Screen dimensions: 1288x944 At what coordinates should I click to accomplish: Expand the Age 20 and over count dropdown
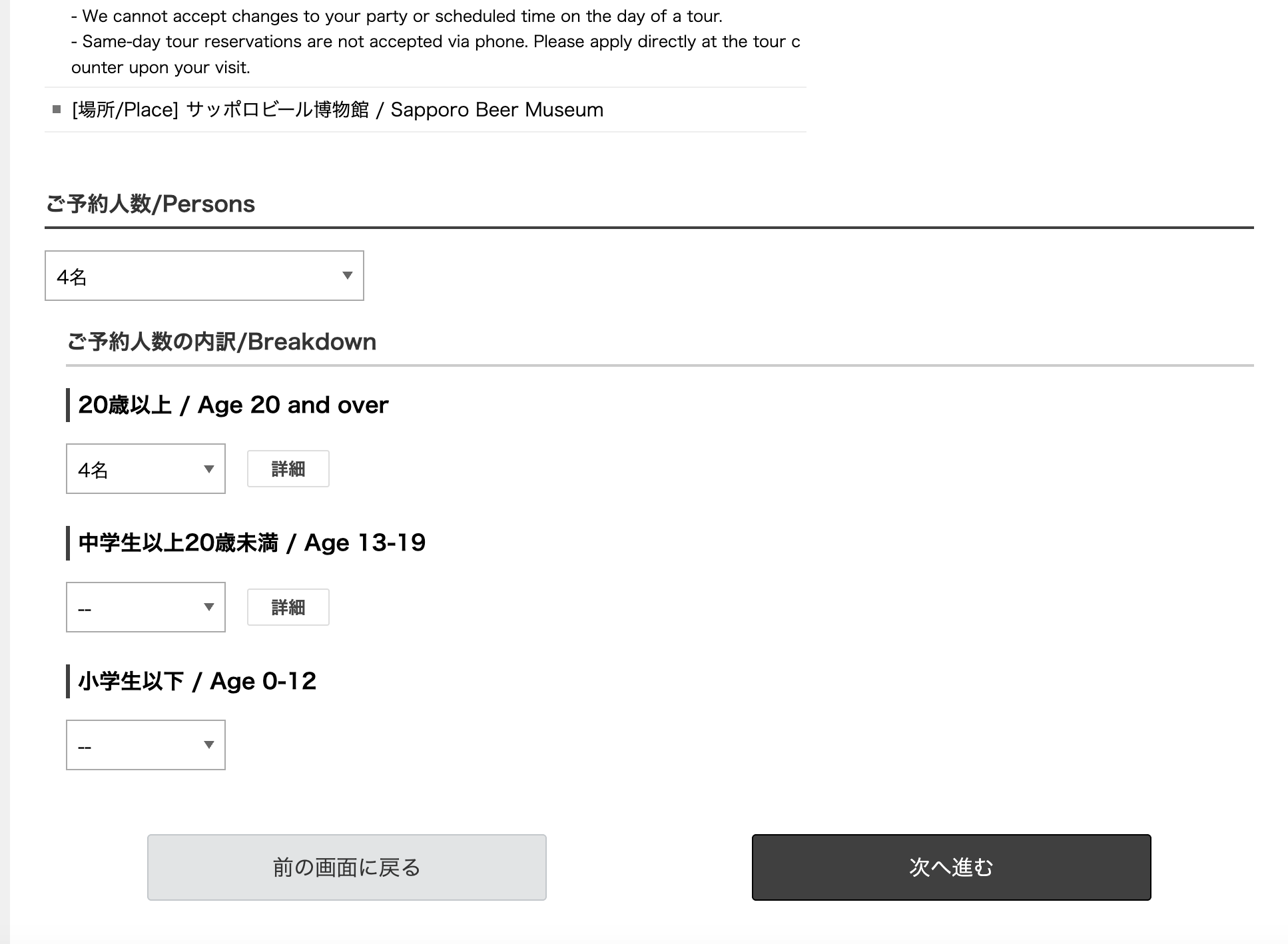click(145, 469)
